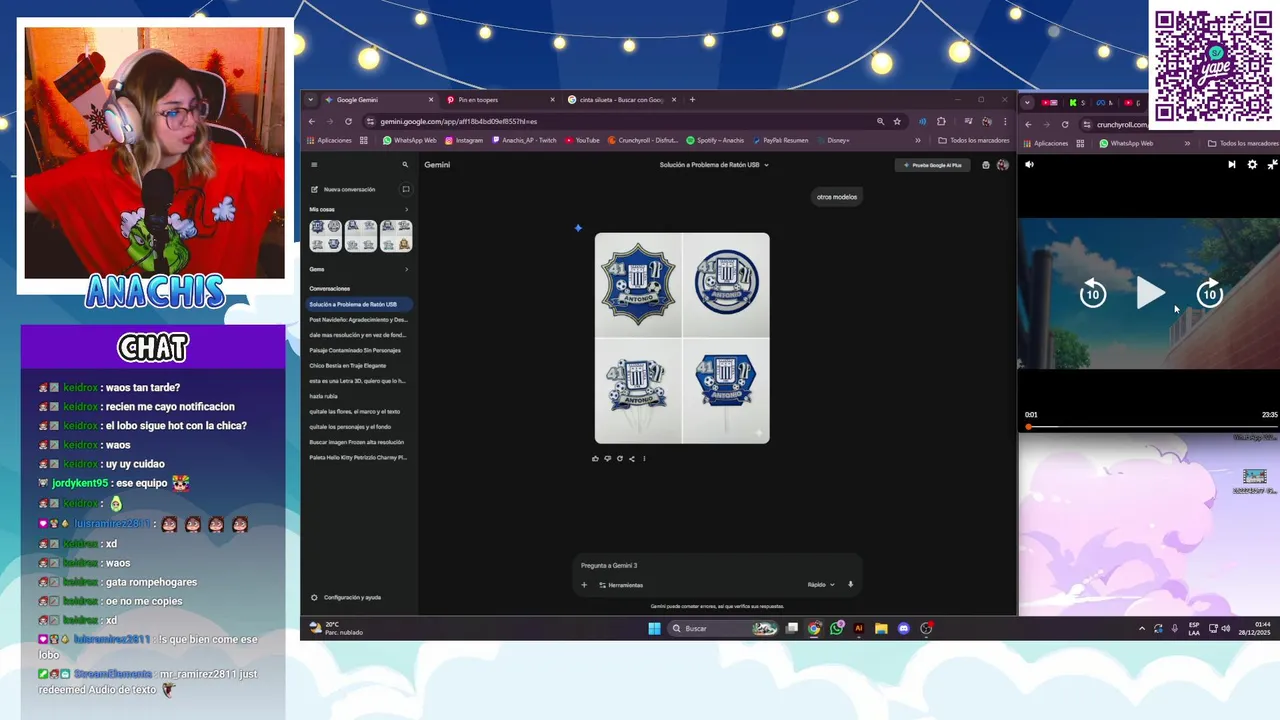Open Rápido model mode dropdown
Screen dimensions: 1280x720
coord(821,585)
